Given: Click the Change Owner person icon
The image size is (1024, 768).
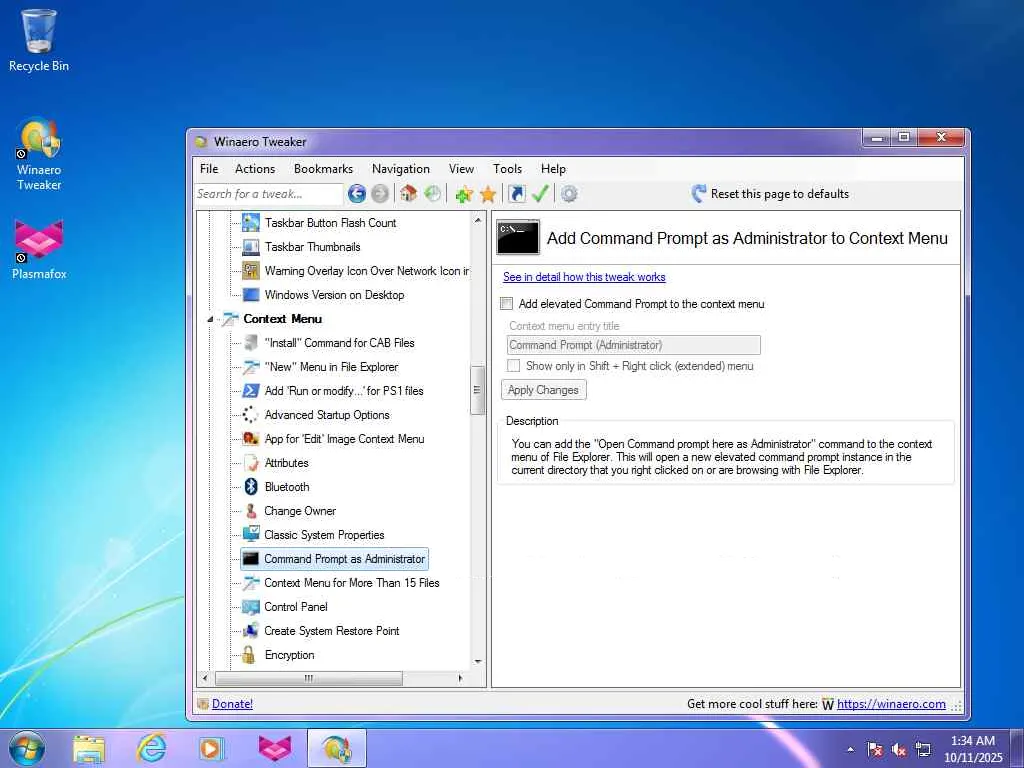Looking at the screenshot, I should coord(251,511).
